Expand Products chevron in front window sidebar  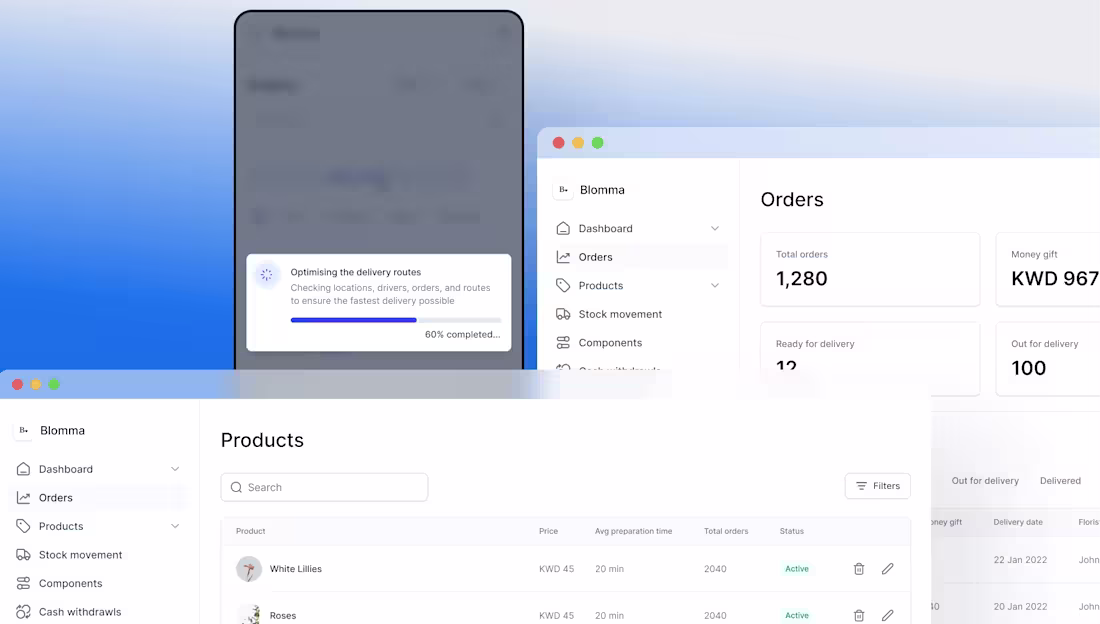[175, 526]
